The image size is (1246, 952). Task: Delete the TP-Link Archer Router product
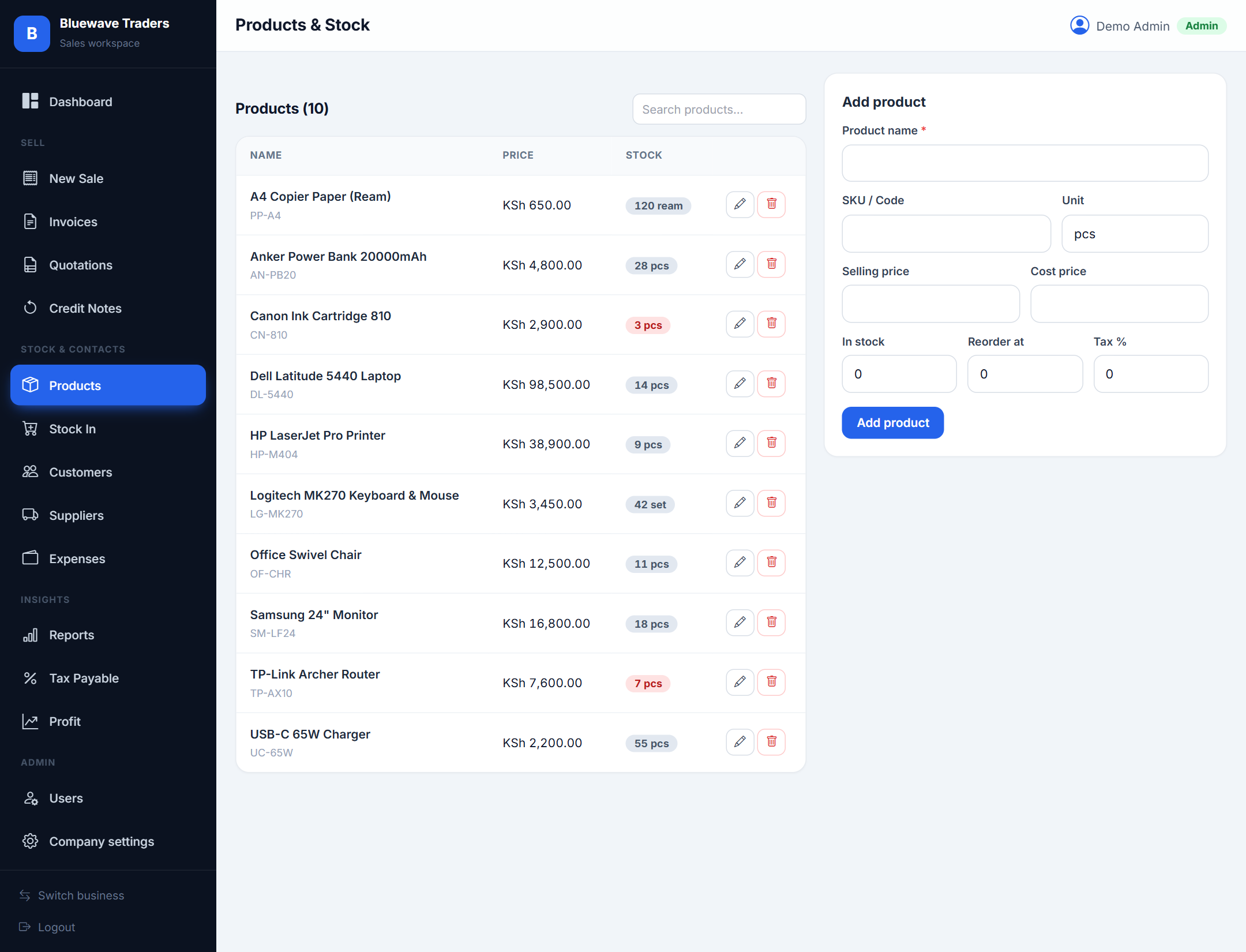click(x=771, y=682)
